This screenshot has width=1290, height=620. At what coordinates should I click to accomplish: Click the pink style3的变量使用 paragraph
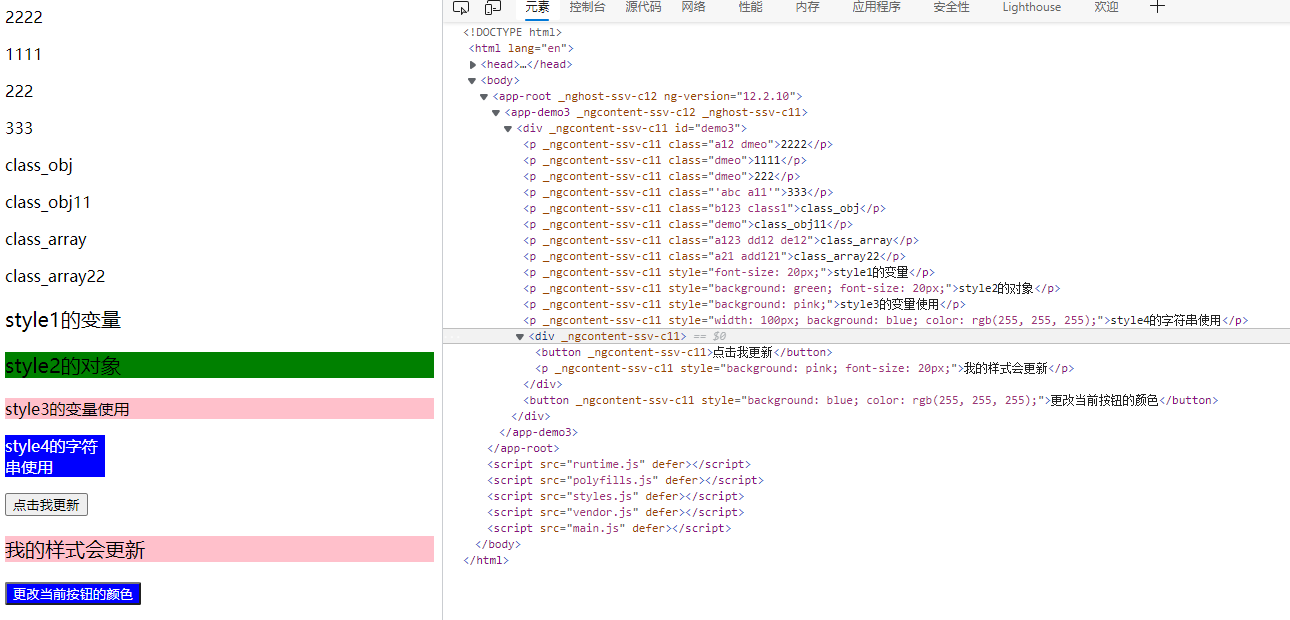click(219, 409)
